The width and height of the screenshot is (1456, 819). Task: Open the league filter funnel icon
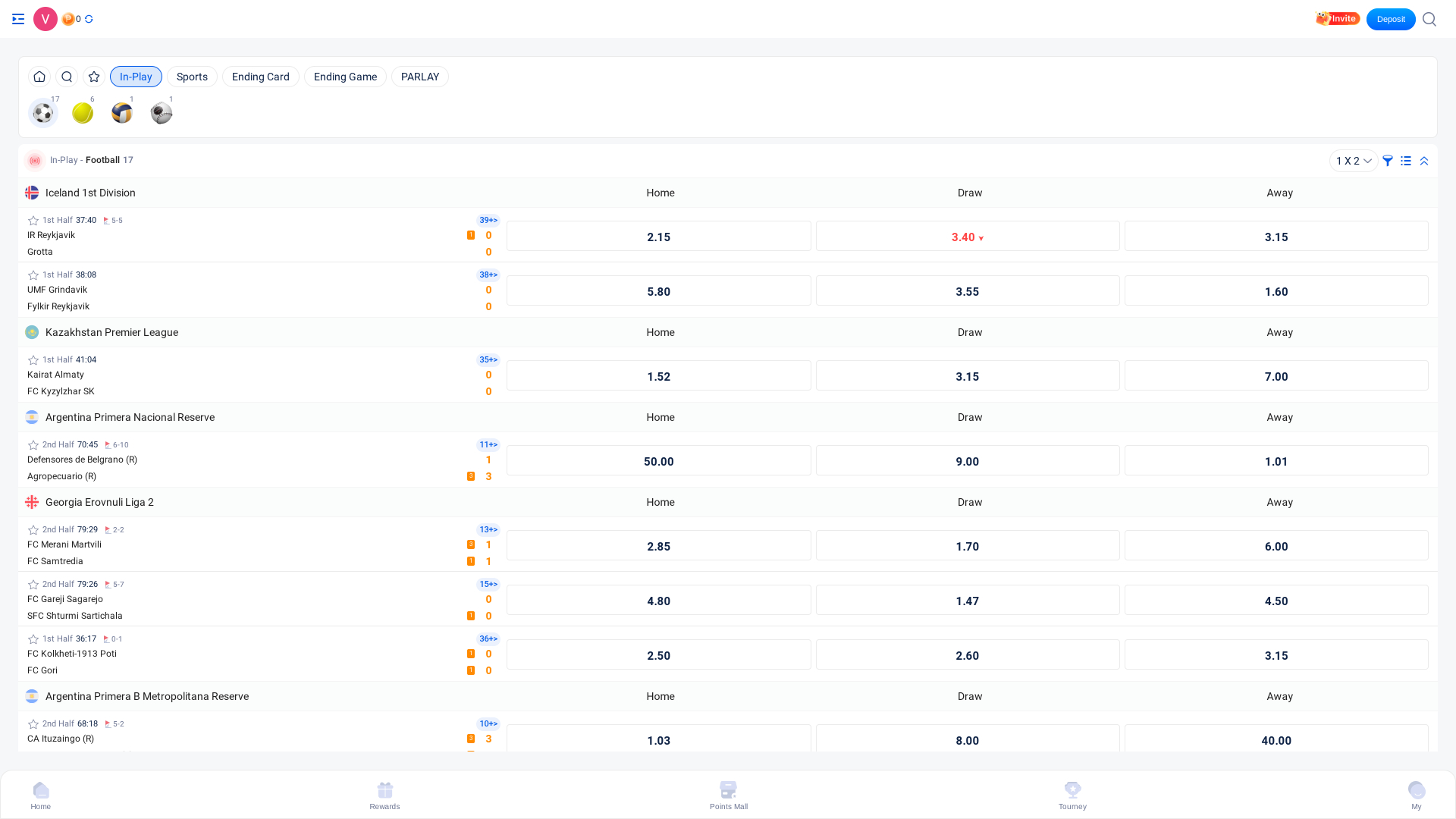point(1388,161)
